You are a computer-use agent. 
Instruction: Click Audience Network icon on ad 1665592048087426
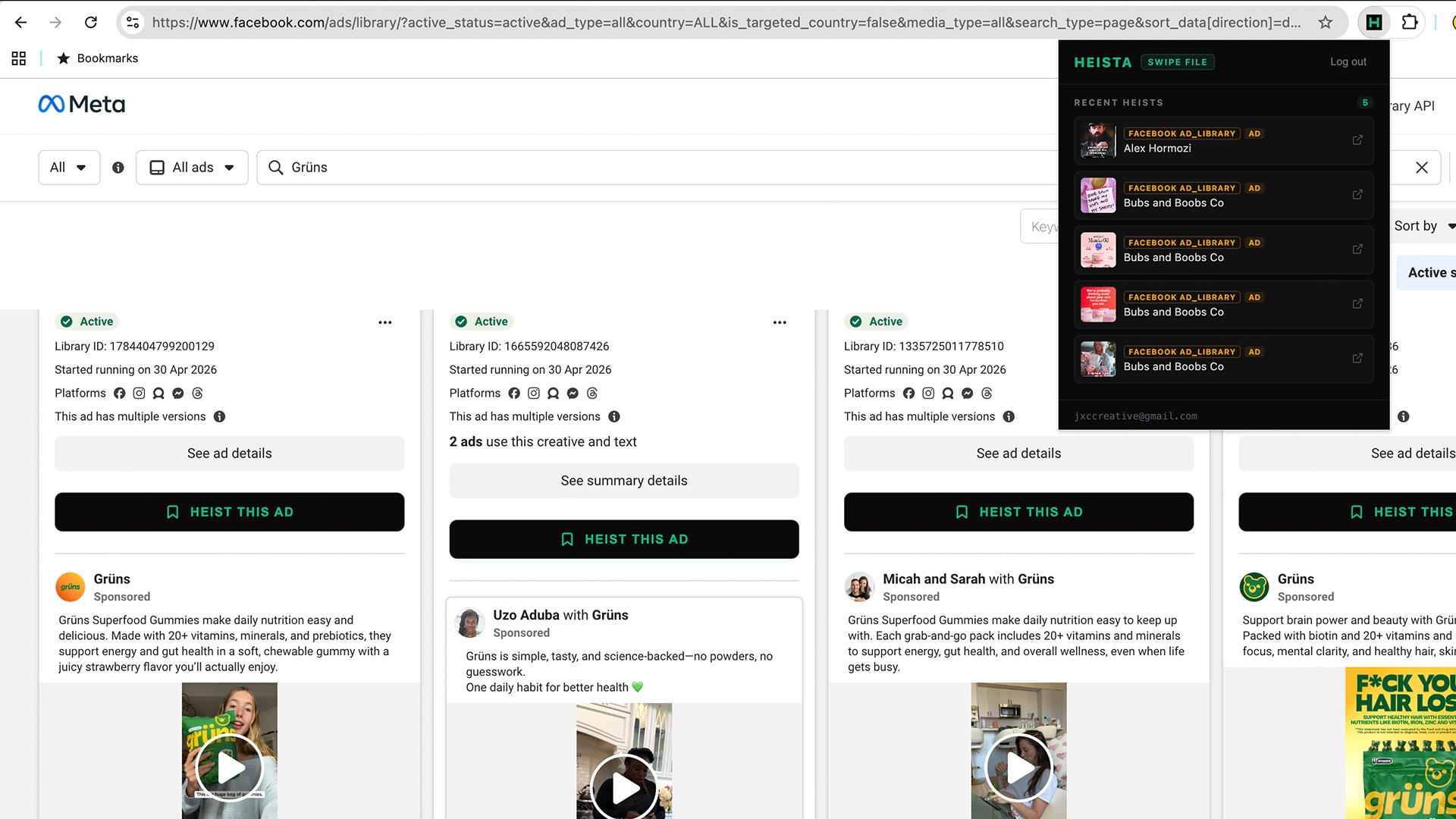pos(553,393)
